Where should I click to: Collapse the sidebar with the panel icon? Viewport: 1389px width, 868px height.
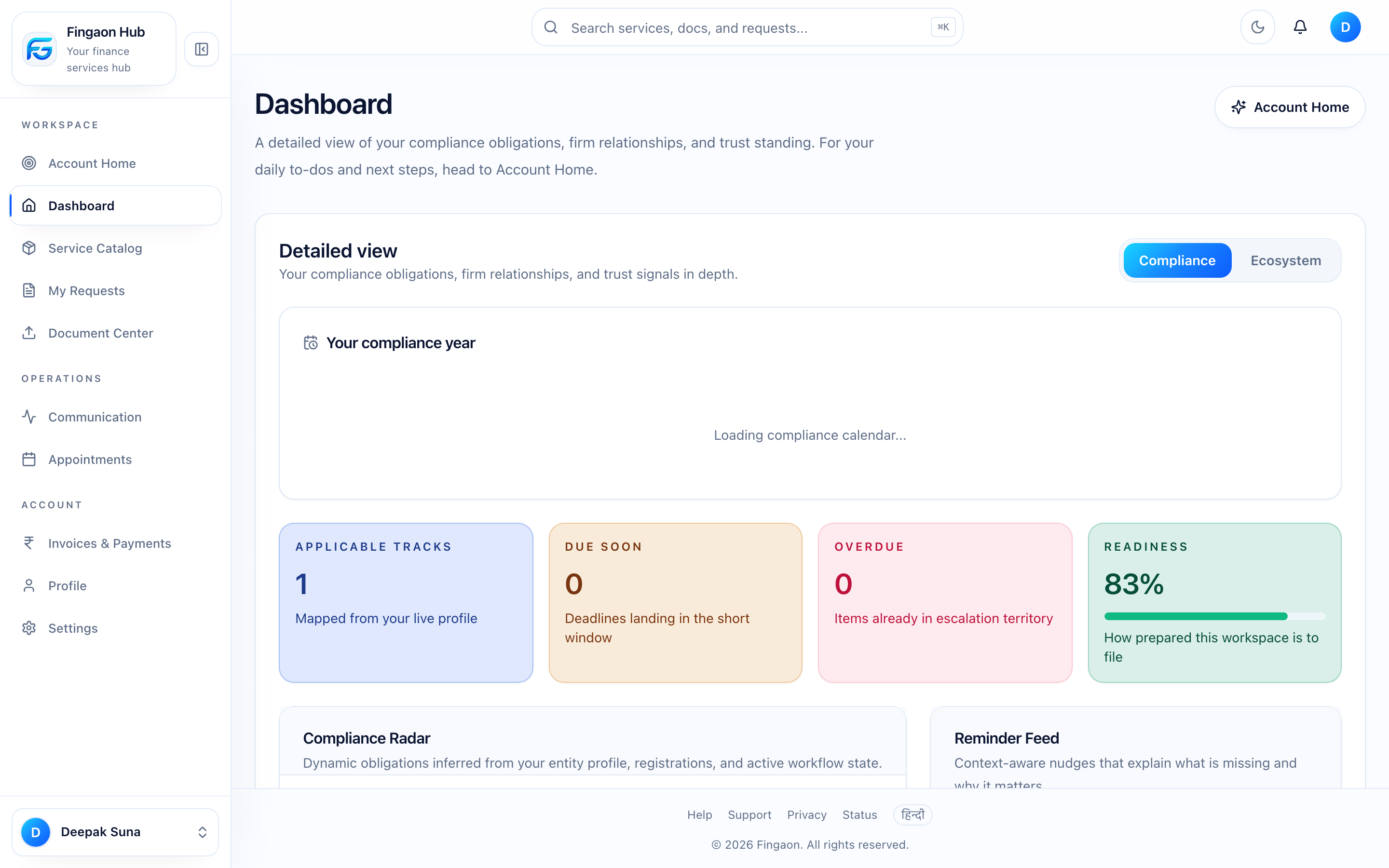[x=202, y=49]
